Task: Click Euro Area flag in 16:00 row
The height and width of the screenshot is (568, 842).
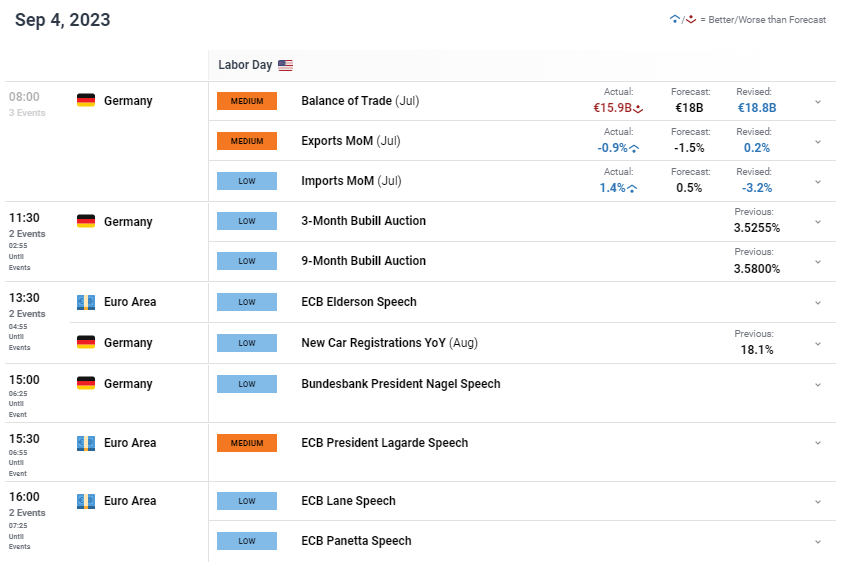Action: tap(86, 500)
